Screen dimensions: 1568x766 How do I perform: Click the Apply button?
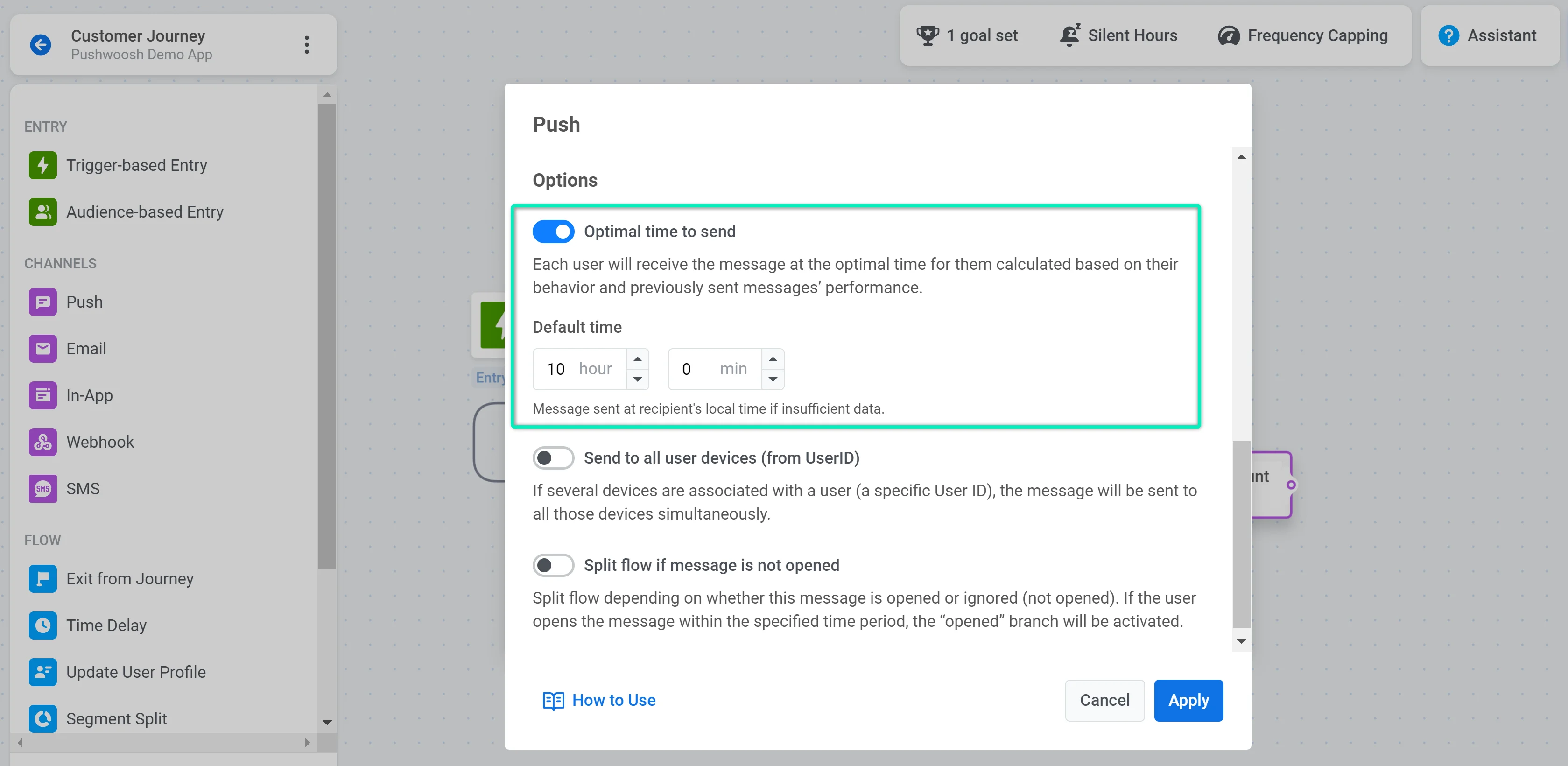1188,700
